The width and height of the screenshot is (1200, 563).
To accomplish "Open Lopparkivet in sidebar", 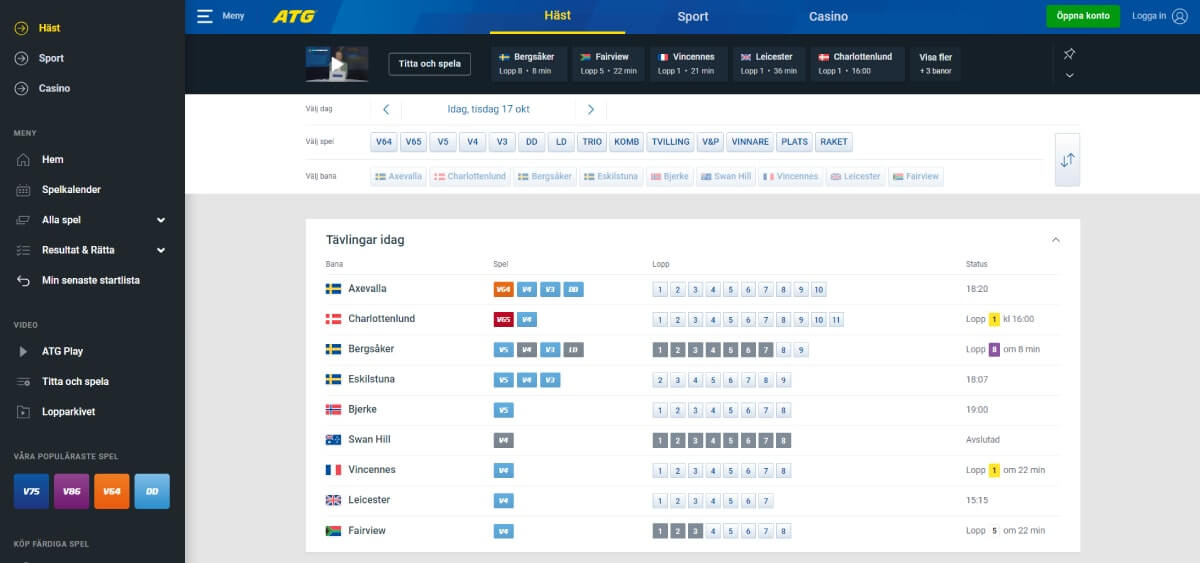I will click(x=69, y=411).
